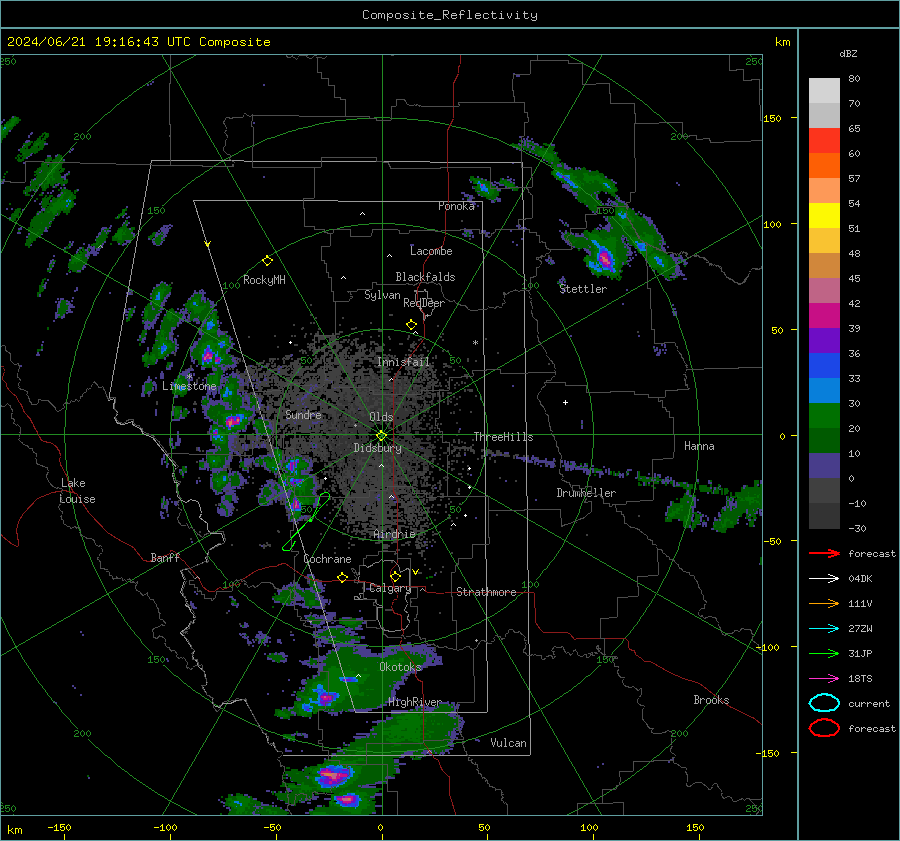900x841 pixels.
Task: Click the green aircraft track loop near Cochrane
Action: 307,521
